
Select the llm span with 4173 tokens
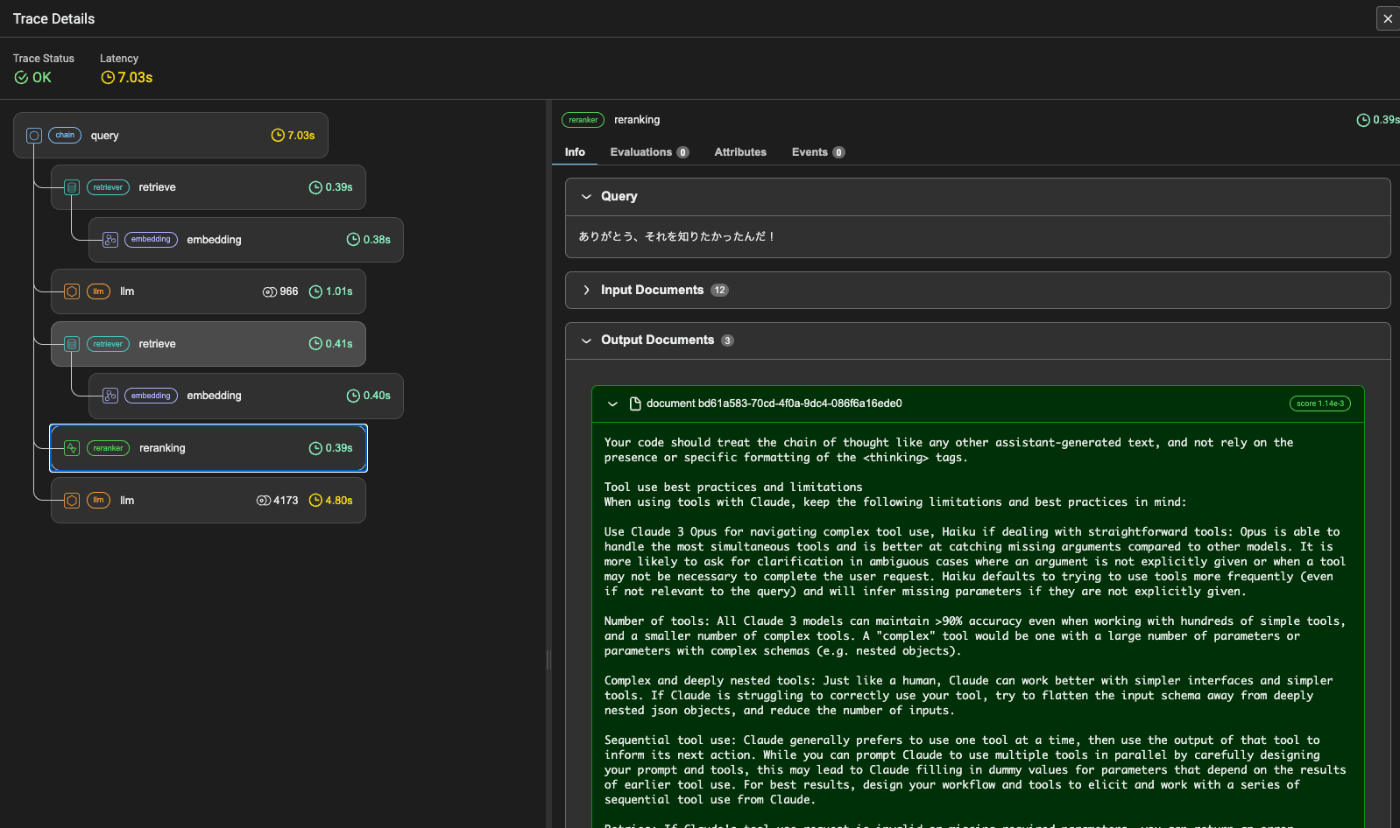tap(208, 500)
